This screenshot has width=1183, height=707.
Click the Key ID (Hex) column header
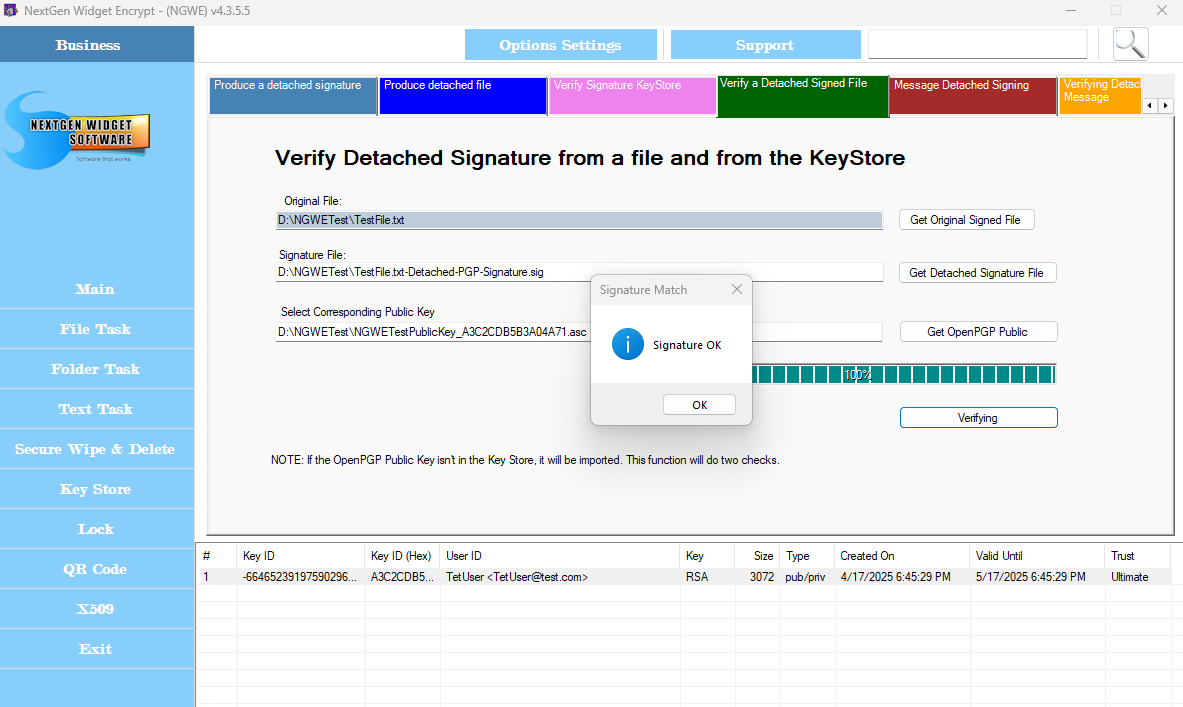pos(402,556)
